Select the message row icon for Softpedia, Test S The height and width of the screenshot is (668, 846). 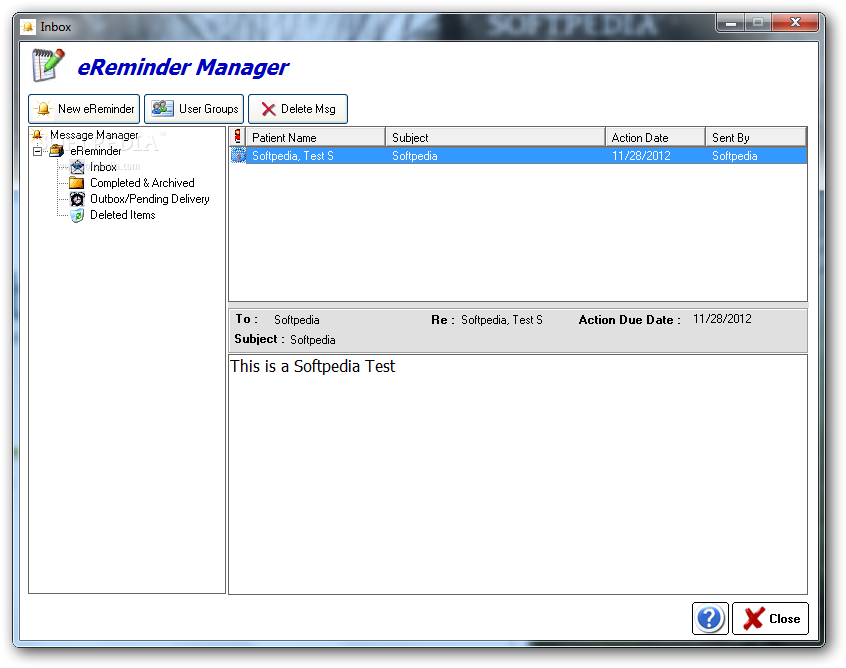(238, 155)
